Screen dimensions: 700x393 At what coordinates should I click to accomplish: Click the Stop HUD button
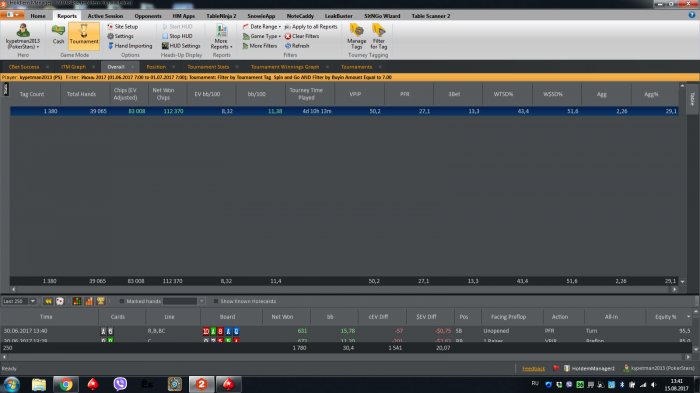click(x=177, y=36)
